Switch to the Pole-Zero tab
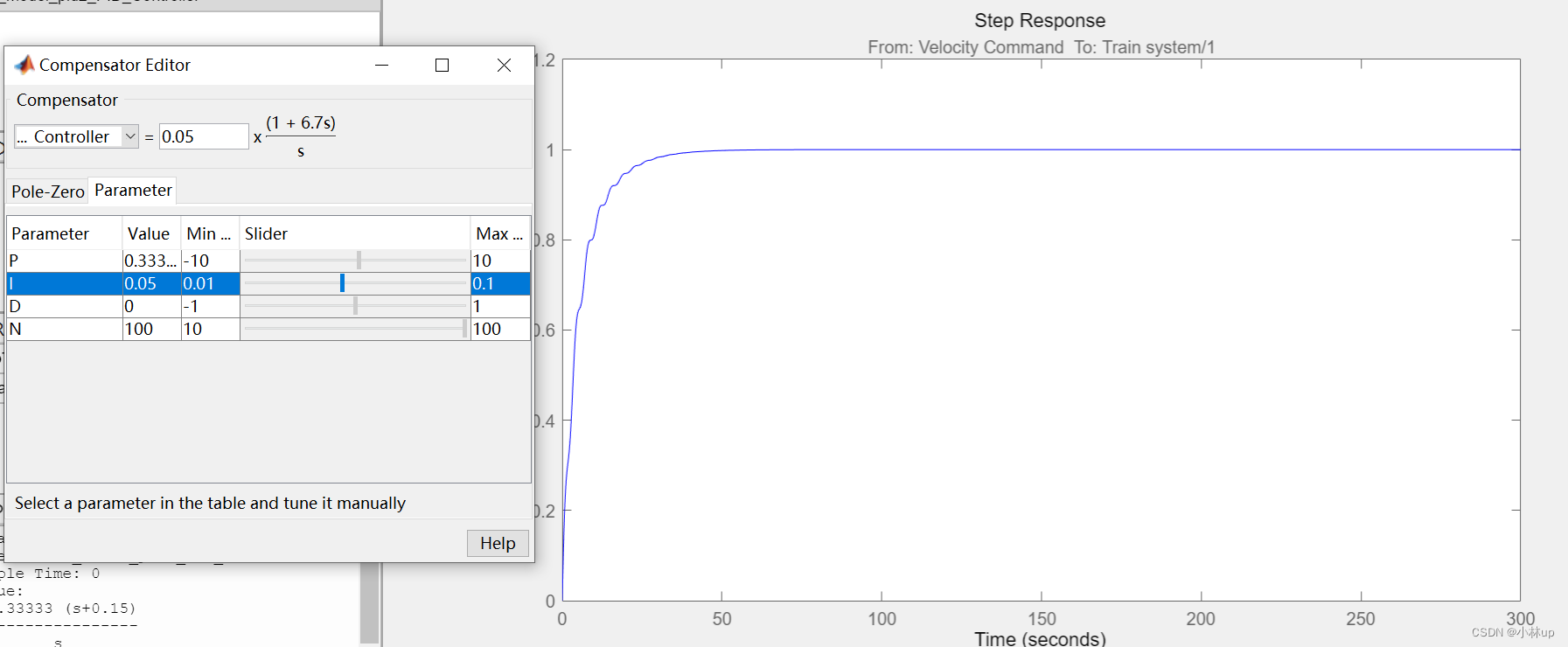Image resolution: width=1568 pixels, height=647 pixels. click(x=48, y=191)
